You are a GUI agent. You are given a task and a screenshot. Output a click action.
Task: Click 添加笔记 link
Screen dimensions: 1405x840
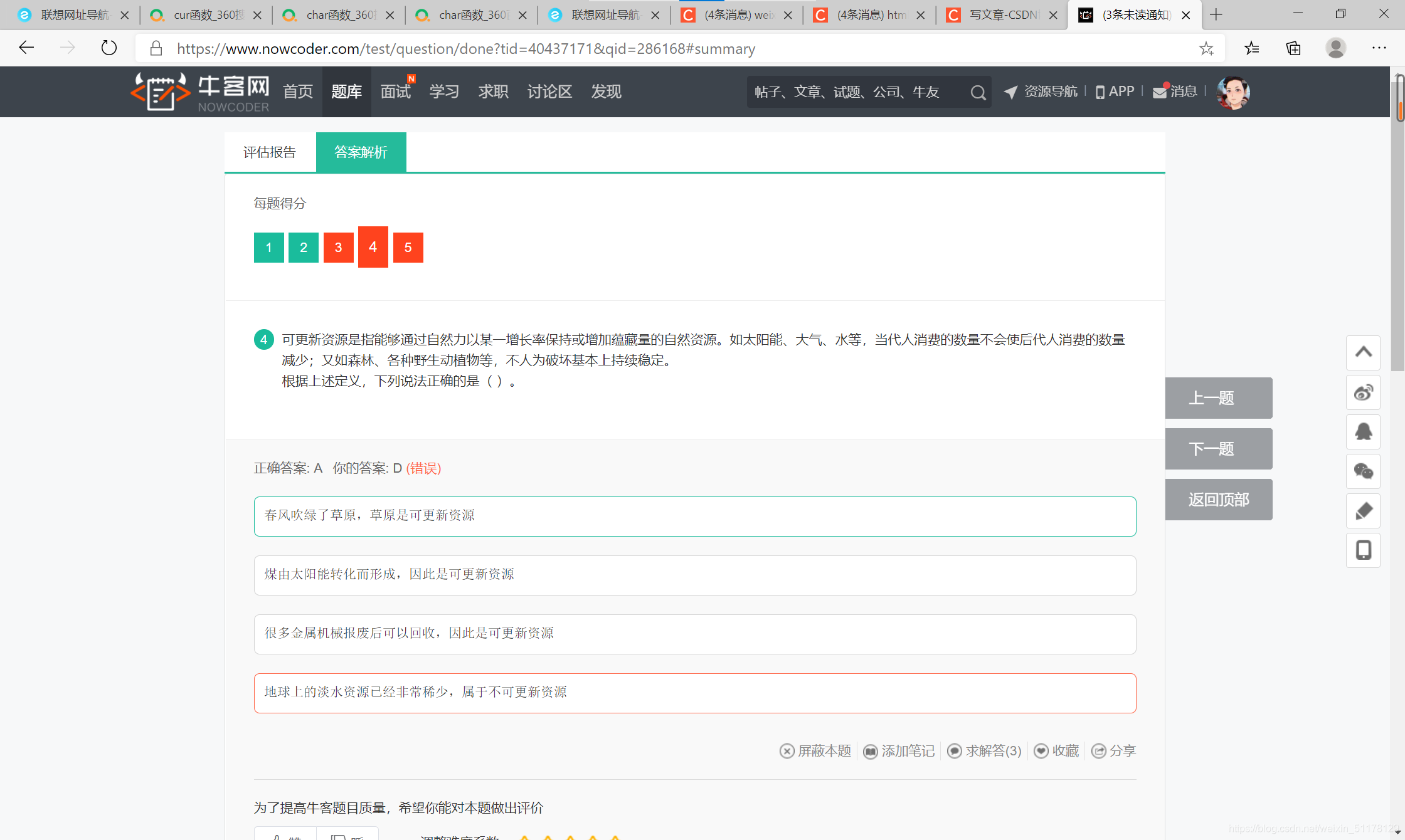click(x=899, y=751)
